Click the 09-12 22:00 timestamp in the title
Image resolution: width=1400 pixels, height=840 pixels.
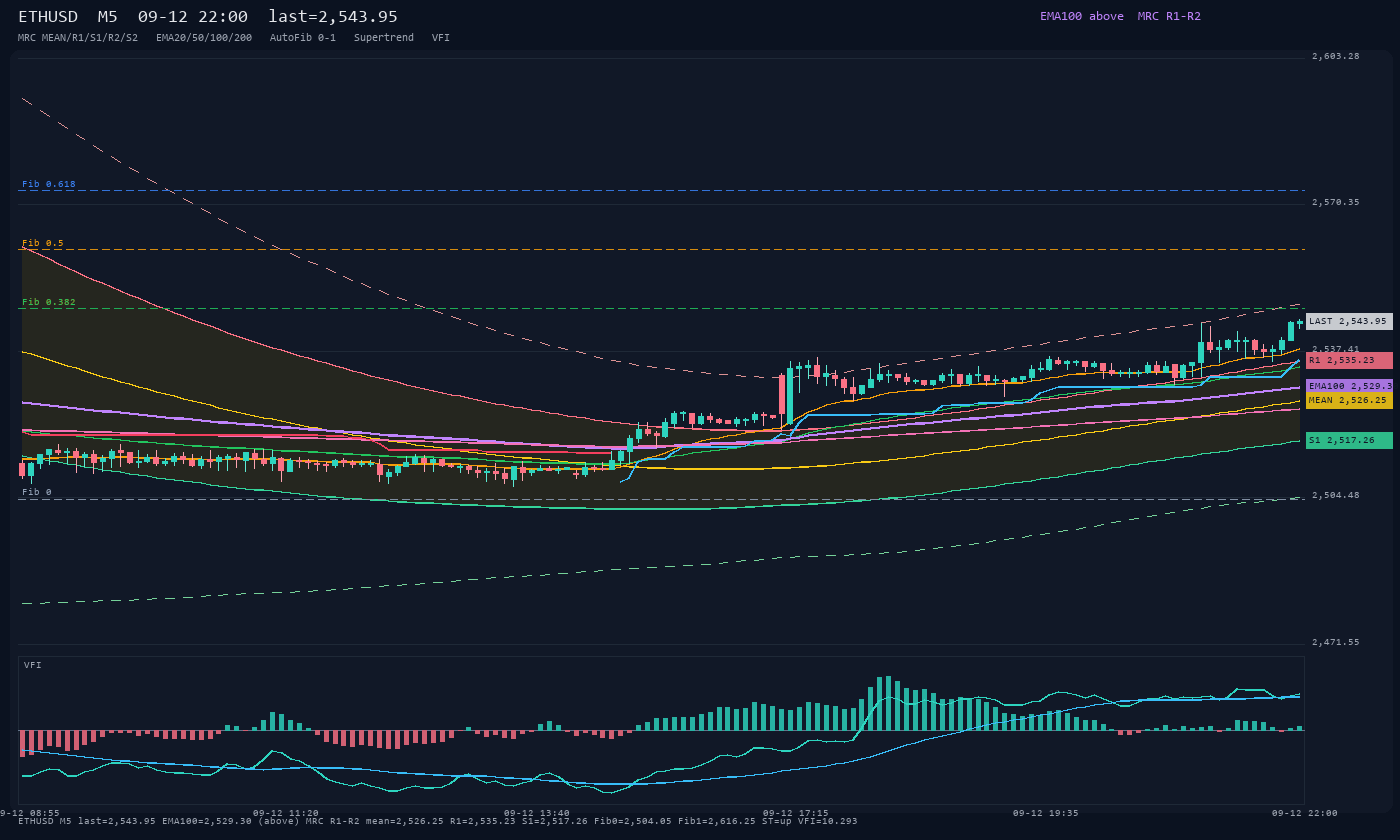(x=193, y=17)
